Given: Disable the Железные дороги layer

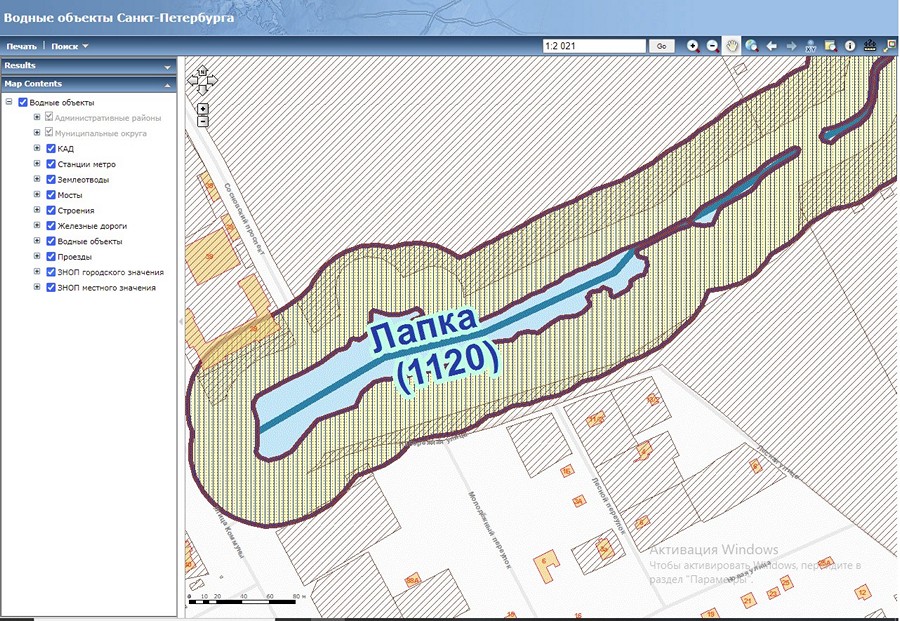Looking at the screenshot, I should [51, 226].
